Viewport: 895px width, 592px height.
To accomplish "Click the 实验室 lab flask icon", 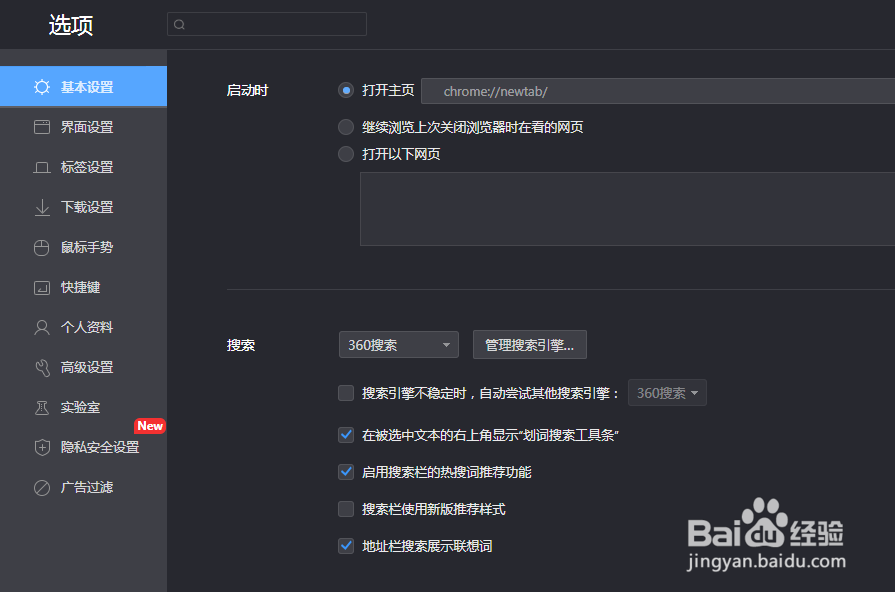I will click(41, 407).
